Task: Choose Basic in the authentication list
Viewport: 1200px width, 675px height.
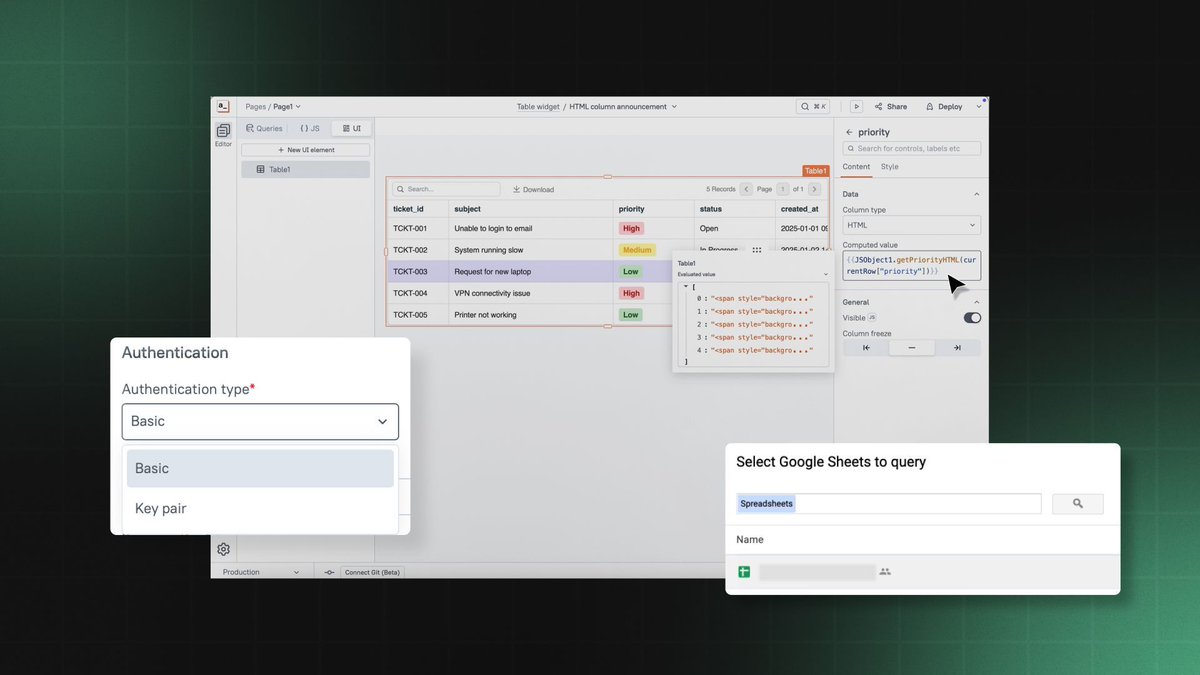Action: pyautogui.click(x=260, y=468)
